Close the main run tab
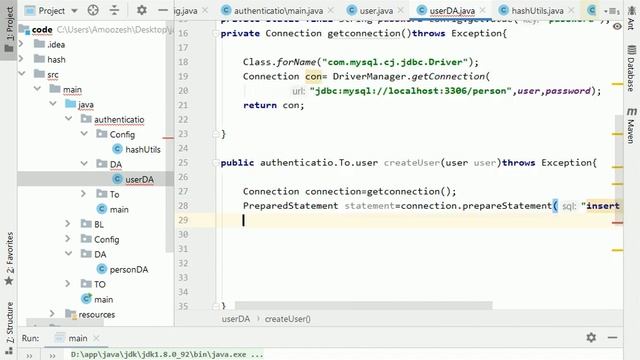The height and width of the screenshot is (360, 640). (96, 338)
